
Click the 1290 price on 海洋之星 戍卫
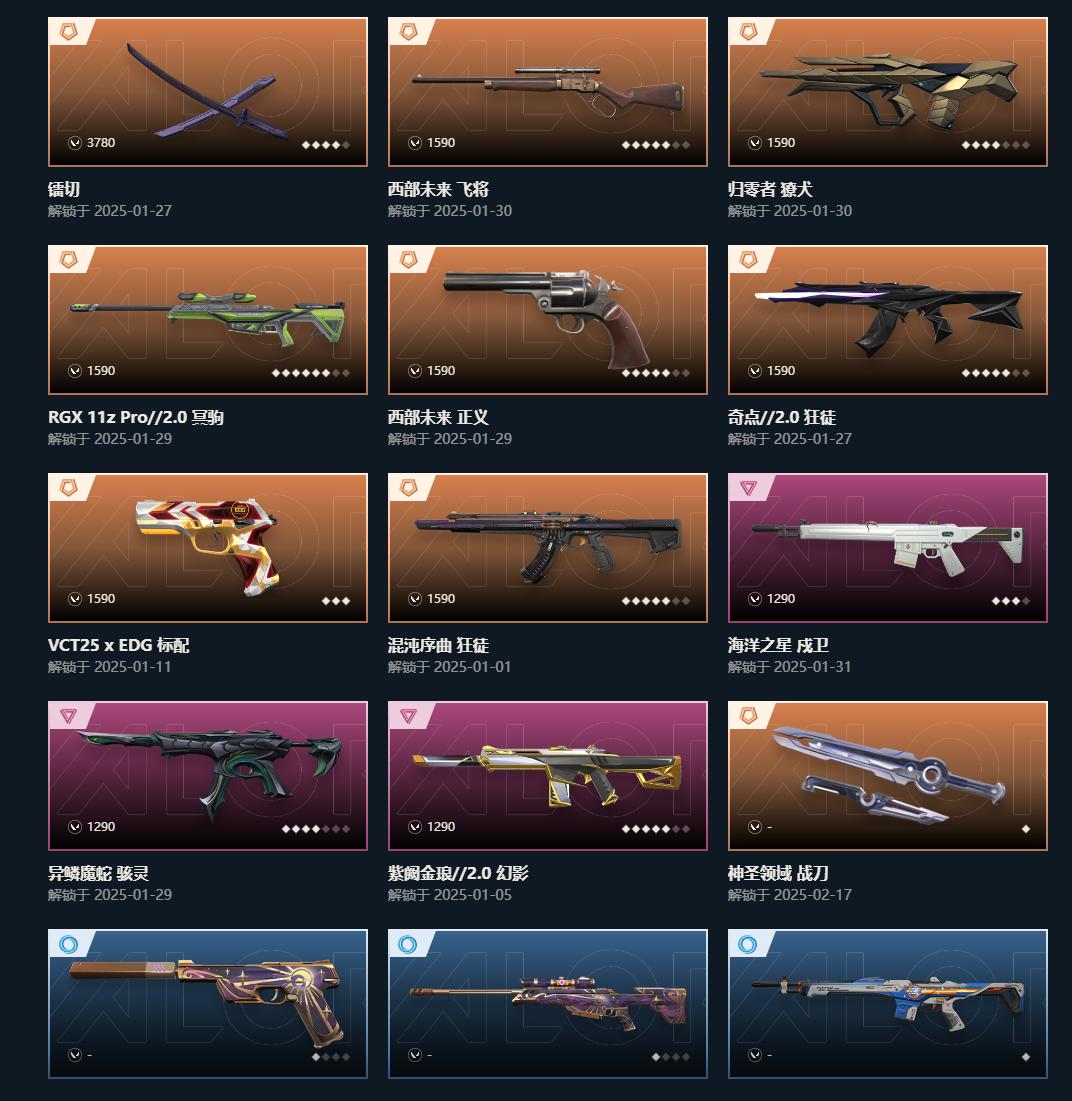tap(781, 599)
